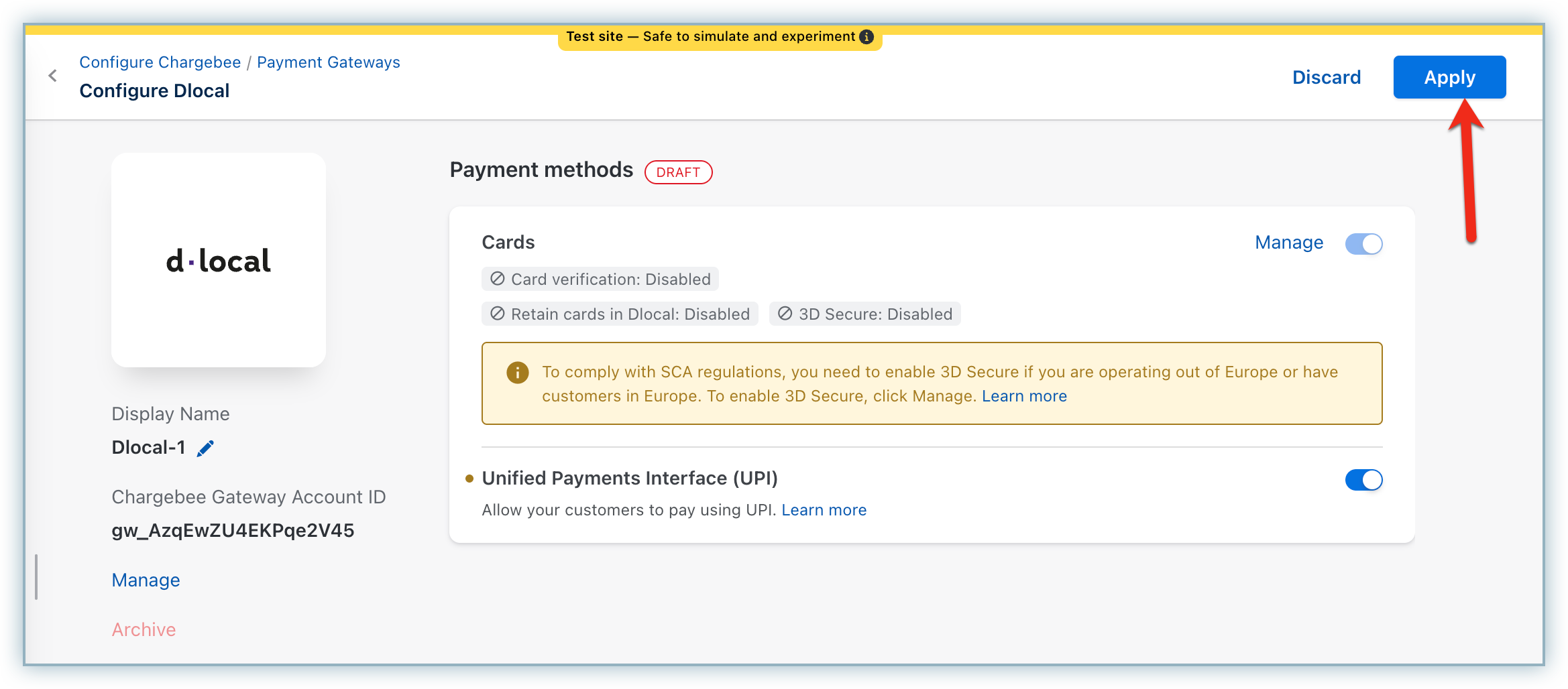The height and width of the screenshot is (689, 1568).
Task: Toggle the Cards payment method switch
Action: (1363, 244)
